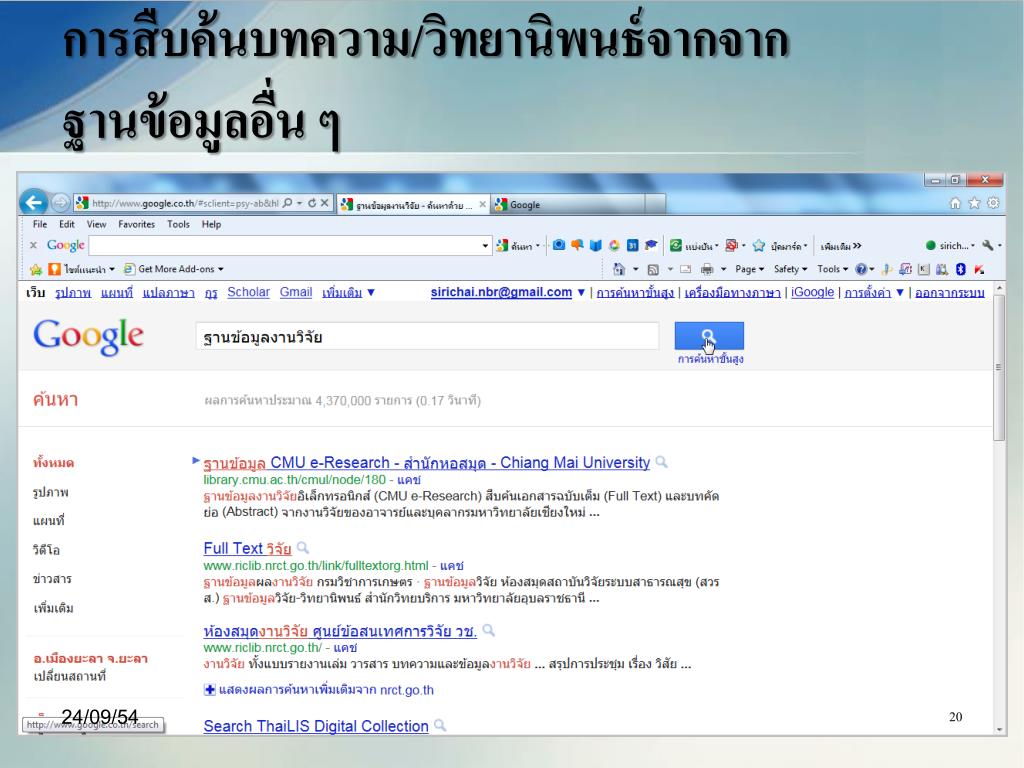Click การค้นหาขั้นสูง link below the search button
Viewport: 1024px width, 768px height.
coord(710,359)
